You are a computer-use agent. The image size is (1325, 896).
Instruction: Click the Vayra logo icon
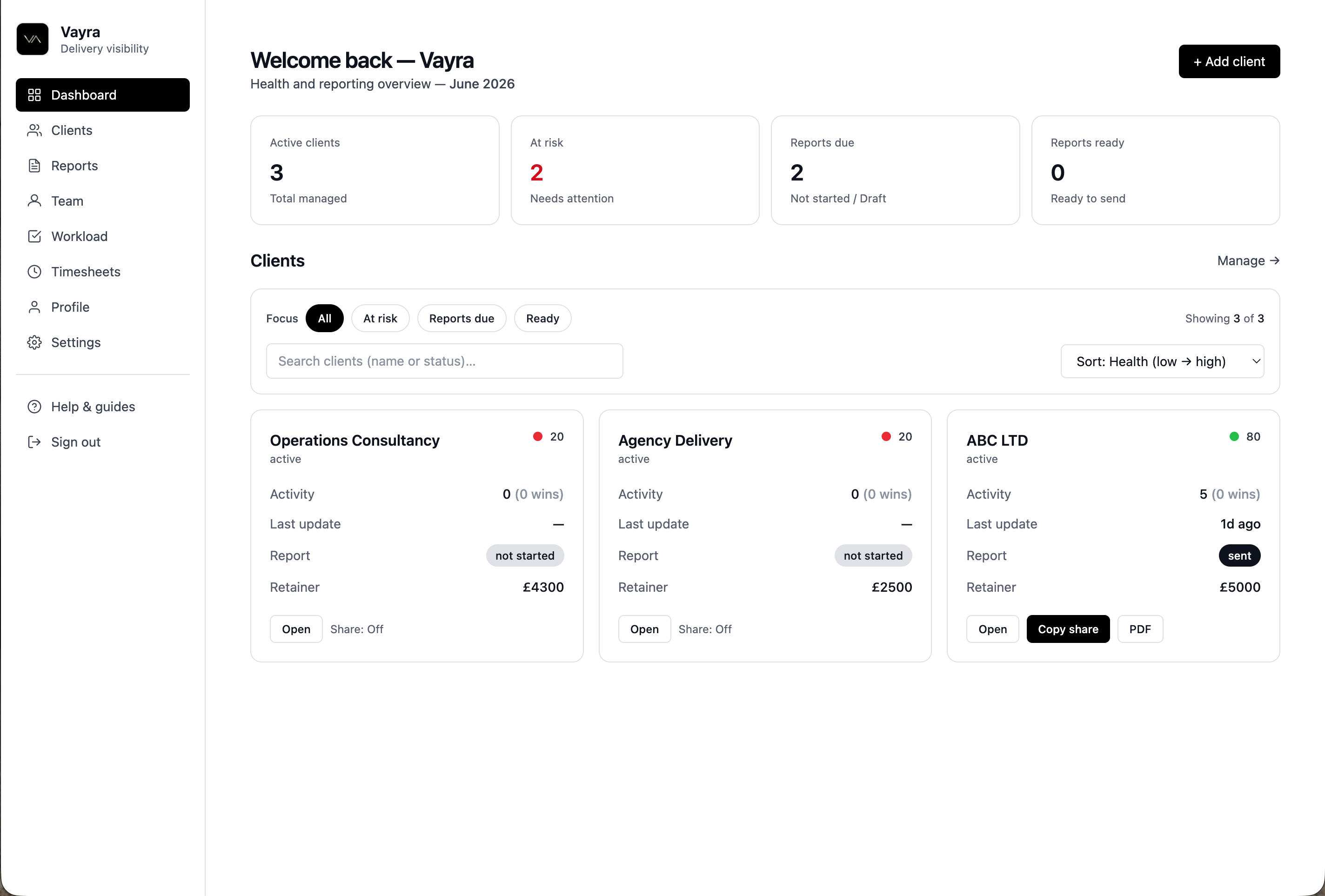pyautogui.click(x=33, y=40)
